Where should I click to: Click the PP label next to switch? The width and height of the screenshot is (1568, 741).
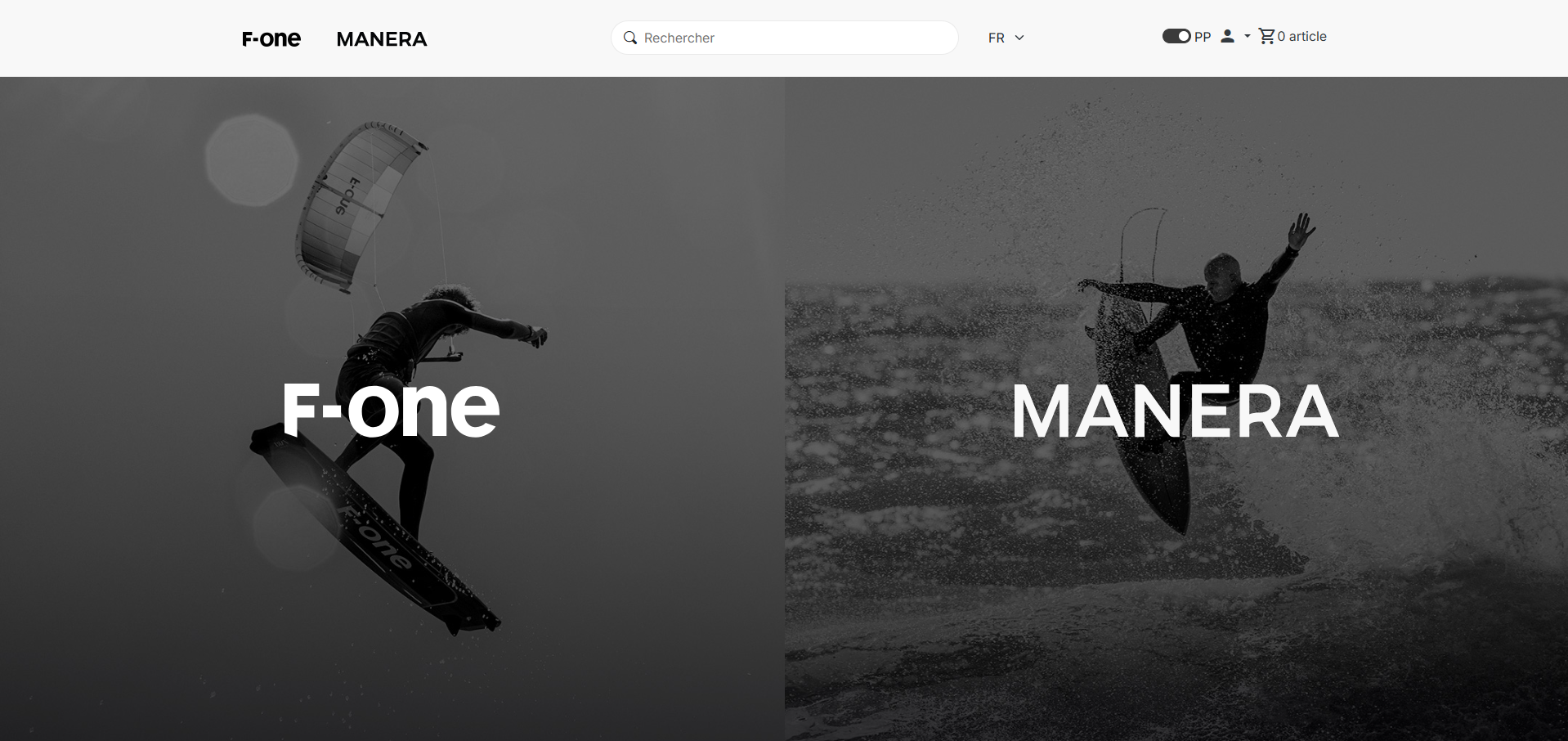[1203, 37]
